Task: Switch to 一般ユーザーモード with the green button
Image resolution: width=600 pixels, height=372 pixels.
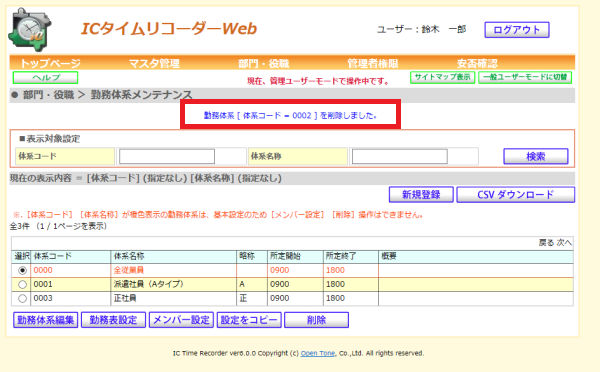Action: click(x=525, y=77)
